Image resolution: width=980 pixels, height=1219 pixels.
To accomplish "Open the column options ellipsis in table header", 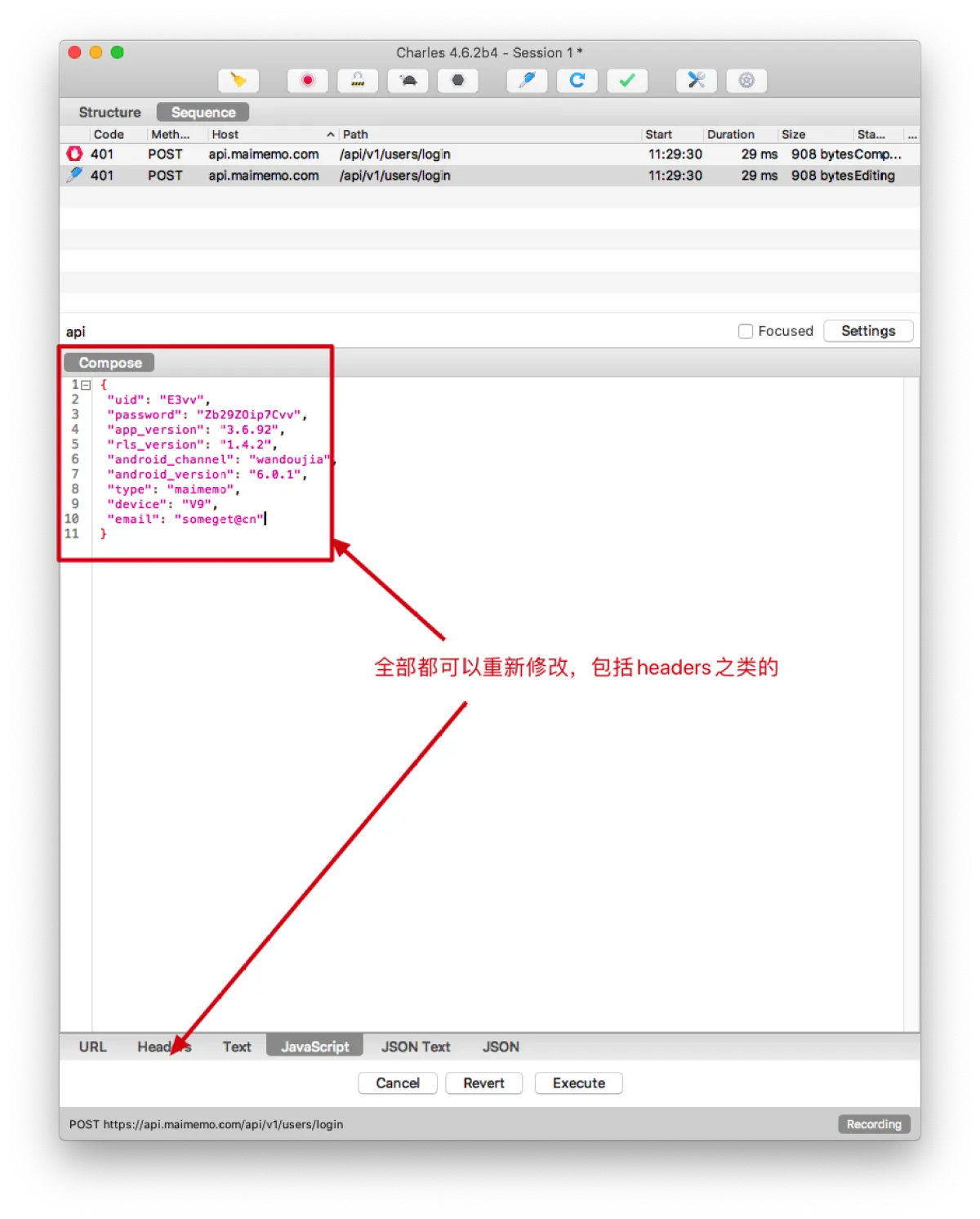I will [912, 135].
